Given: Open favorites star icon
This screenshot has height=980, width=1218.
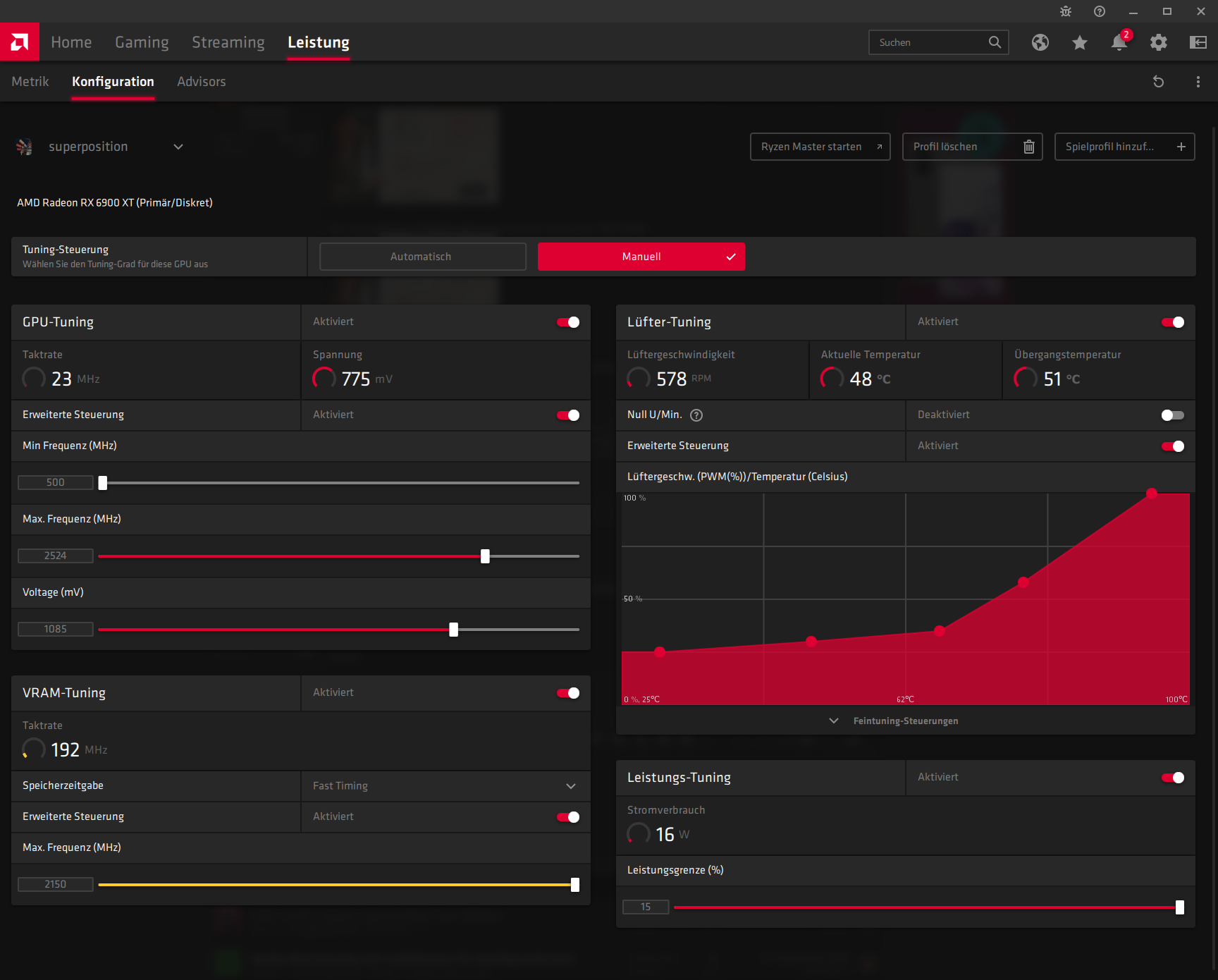Looking at the screenshot, I should coord(1080,42).
